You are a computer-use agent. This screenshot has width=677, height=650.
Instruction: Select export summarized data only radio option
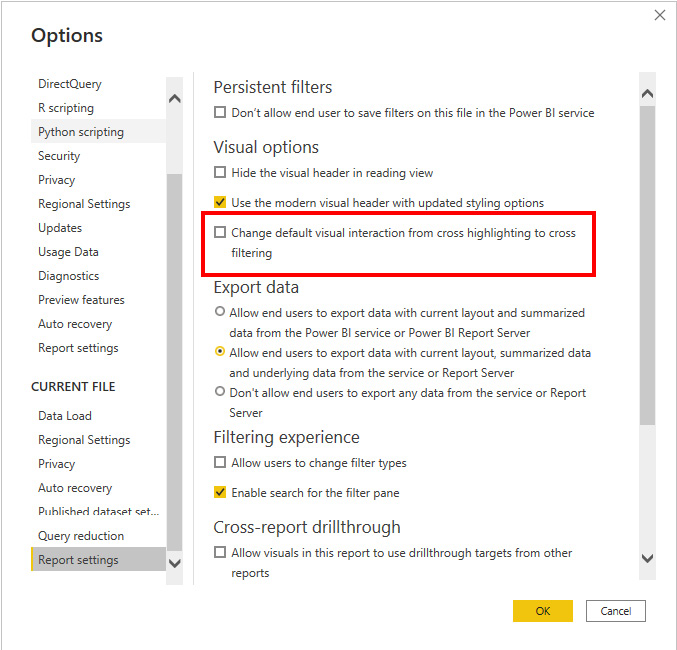click(221, 313)
